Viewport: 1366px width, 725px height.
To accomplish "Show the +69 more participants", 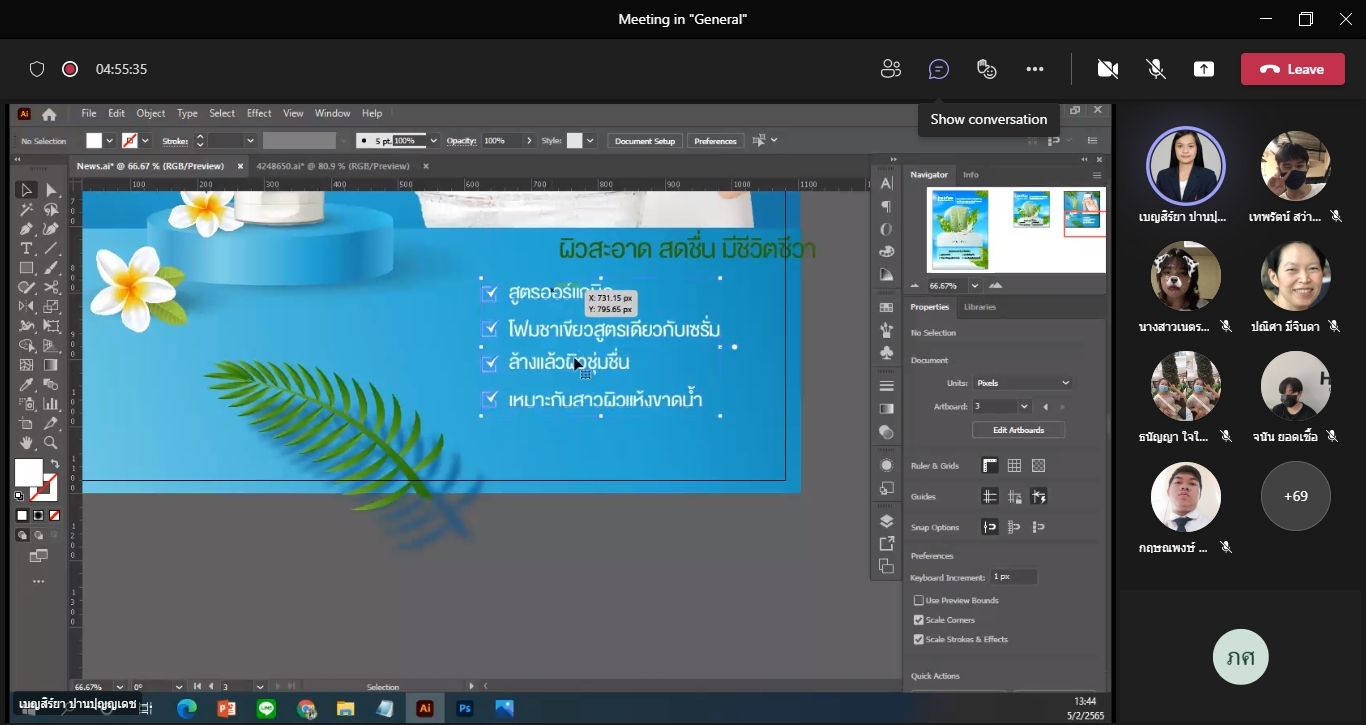I will pyautogui.click(x=1296, y=496).
